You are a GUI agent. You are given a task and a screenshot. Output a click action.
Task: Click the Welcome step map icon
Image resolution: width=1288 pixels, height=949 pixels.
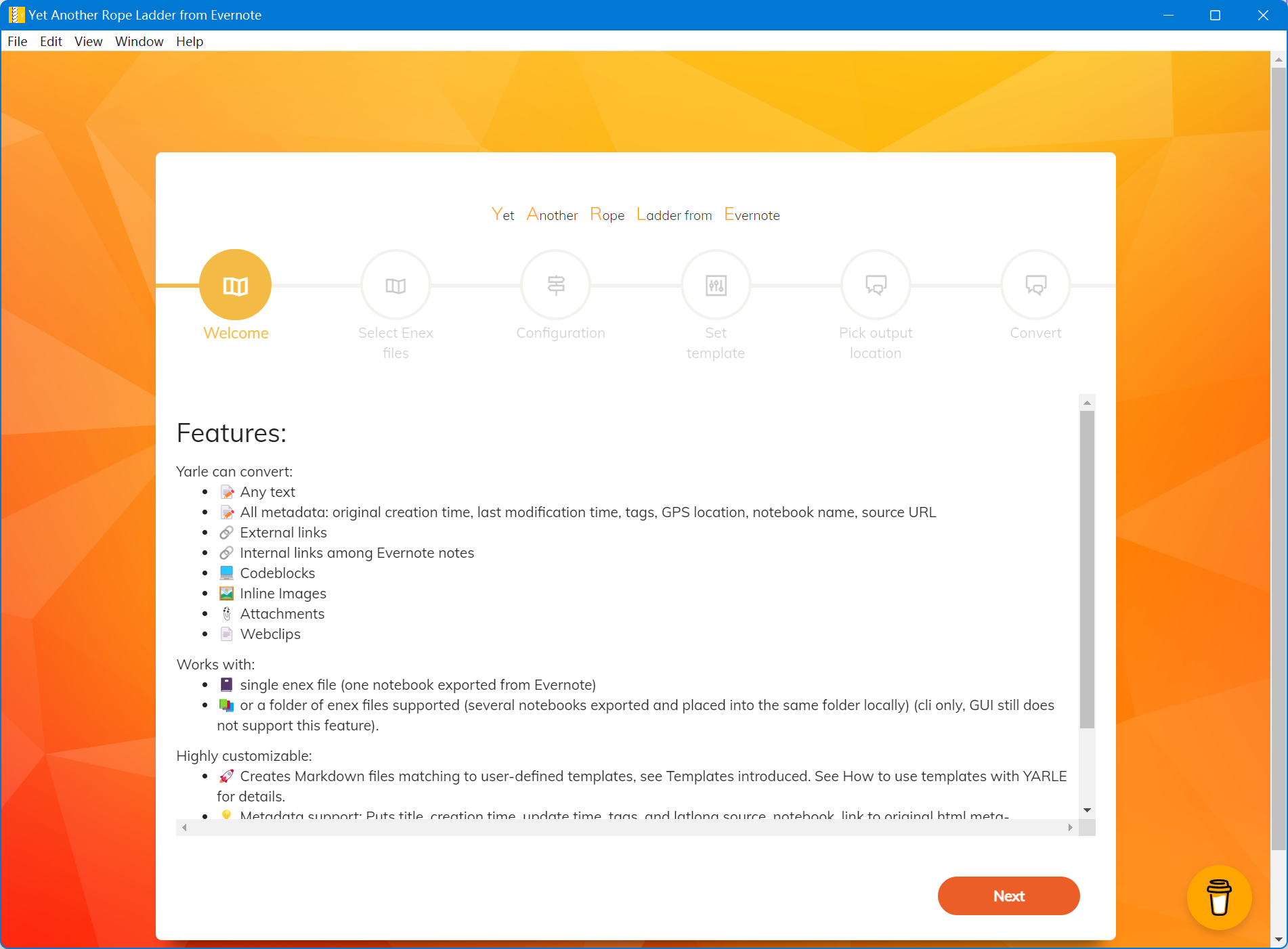(235, 285)
